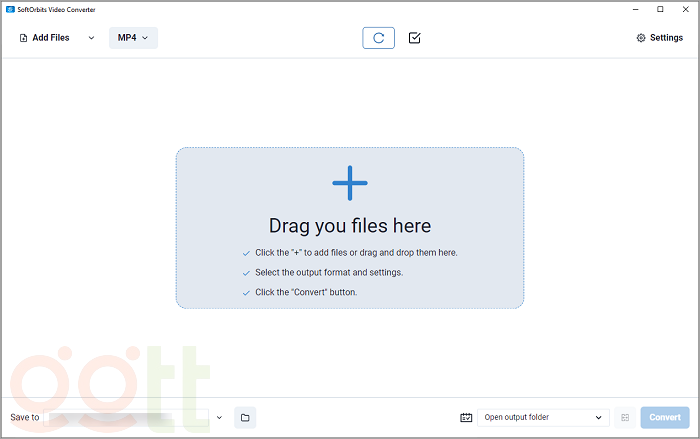Image resolution: width=700 pixels, height=439 pixels.
Task: Open the 'Open output folder' combo box
Action: tap(543, 417)
